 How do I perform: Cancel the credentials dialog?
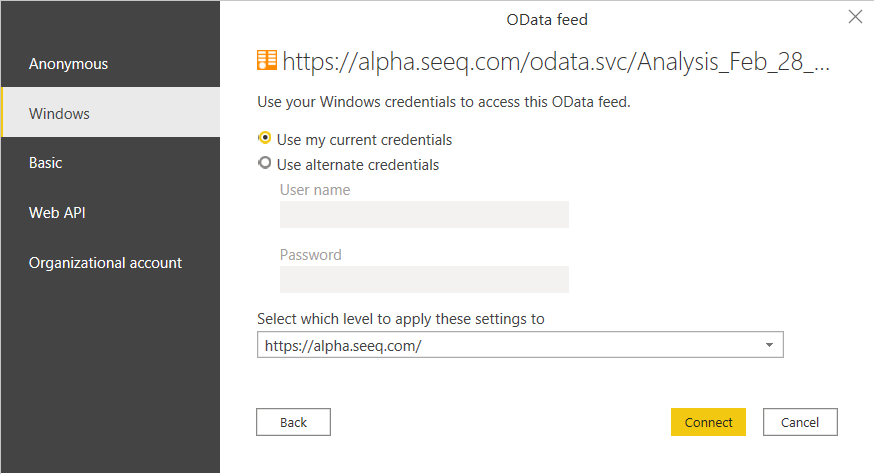800,422
